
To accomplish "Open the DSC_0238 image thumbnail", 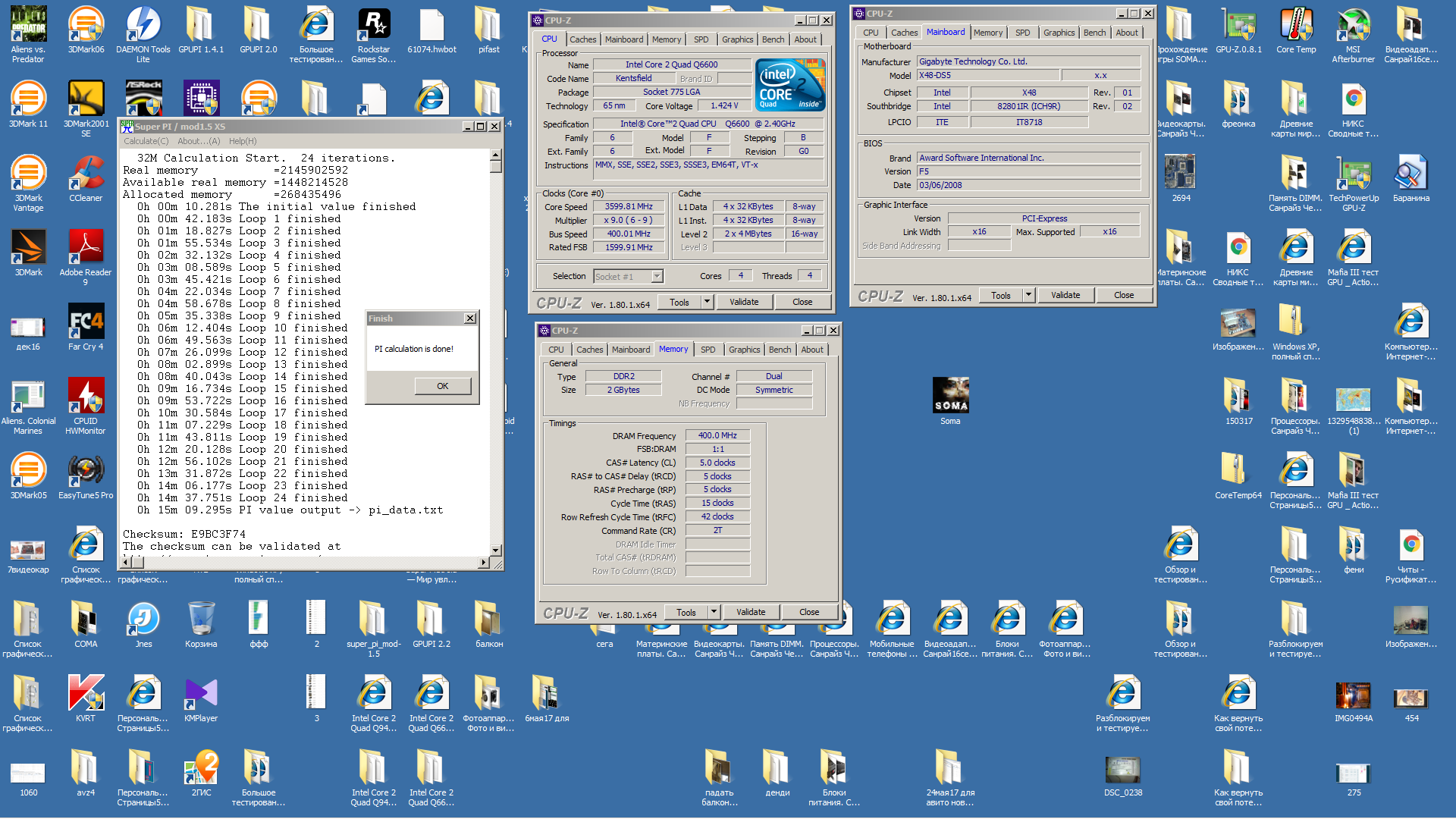I will coord(1123,770).
